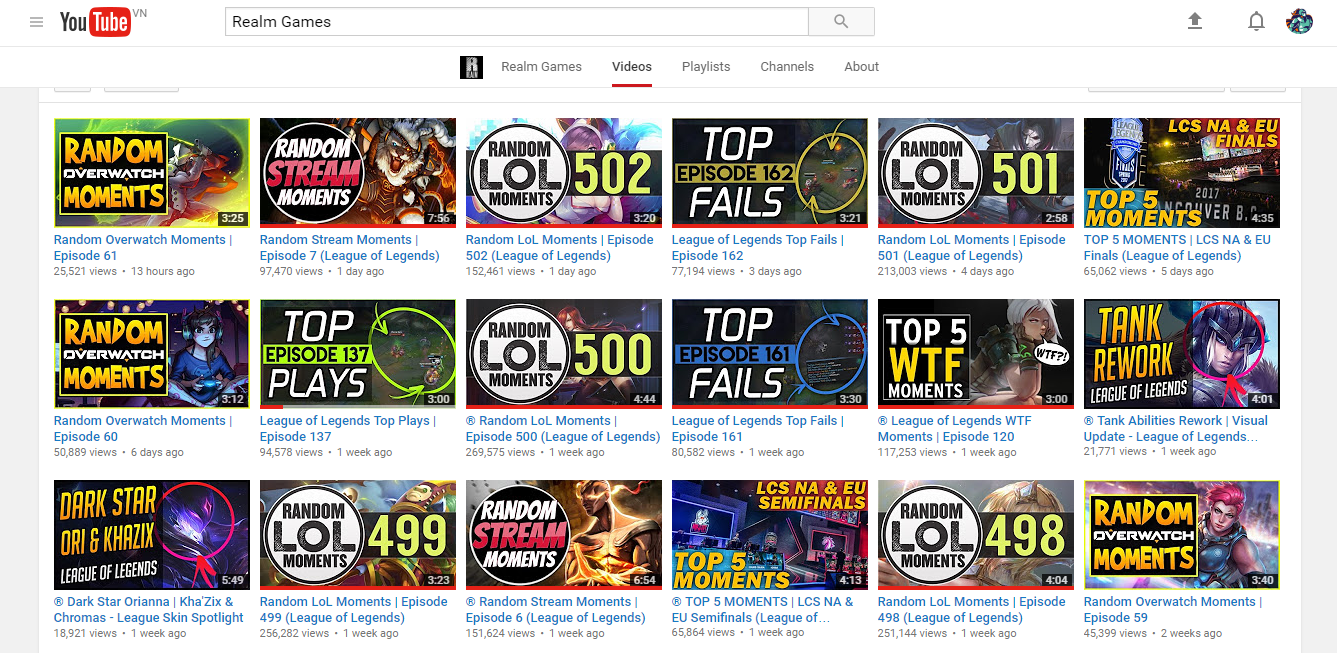The image size is (1341, 655).
Task: Open thumbnail of Random Overwatch Moments Episode 60
Action: coord(152,354)
